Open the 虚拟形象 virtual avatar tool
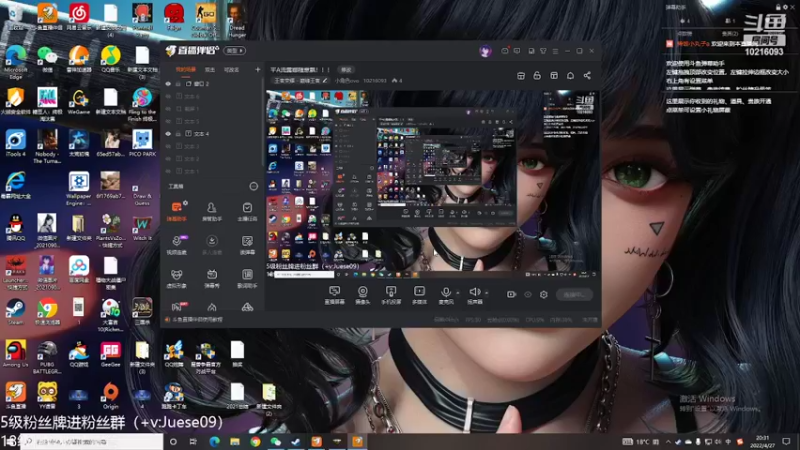The width and height of the screenshot is (800, 450). pyautogui.click(x=177, y=278)
